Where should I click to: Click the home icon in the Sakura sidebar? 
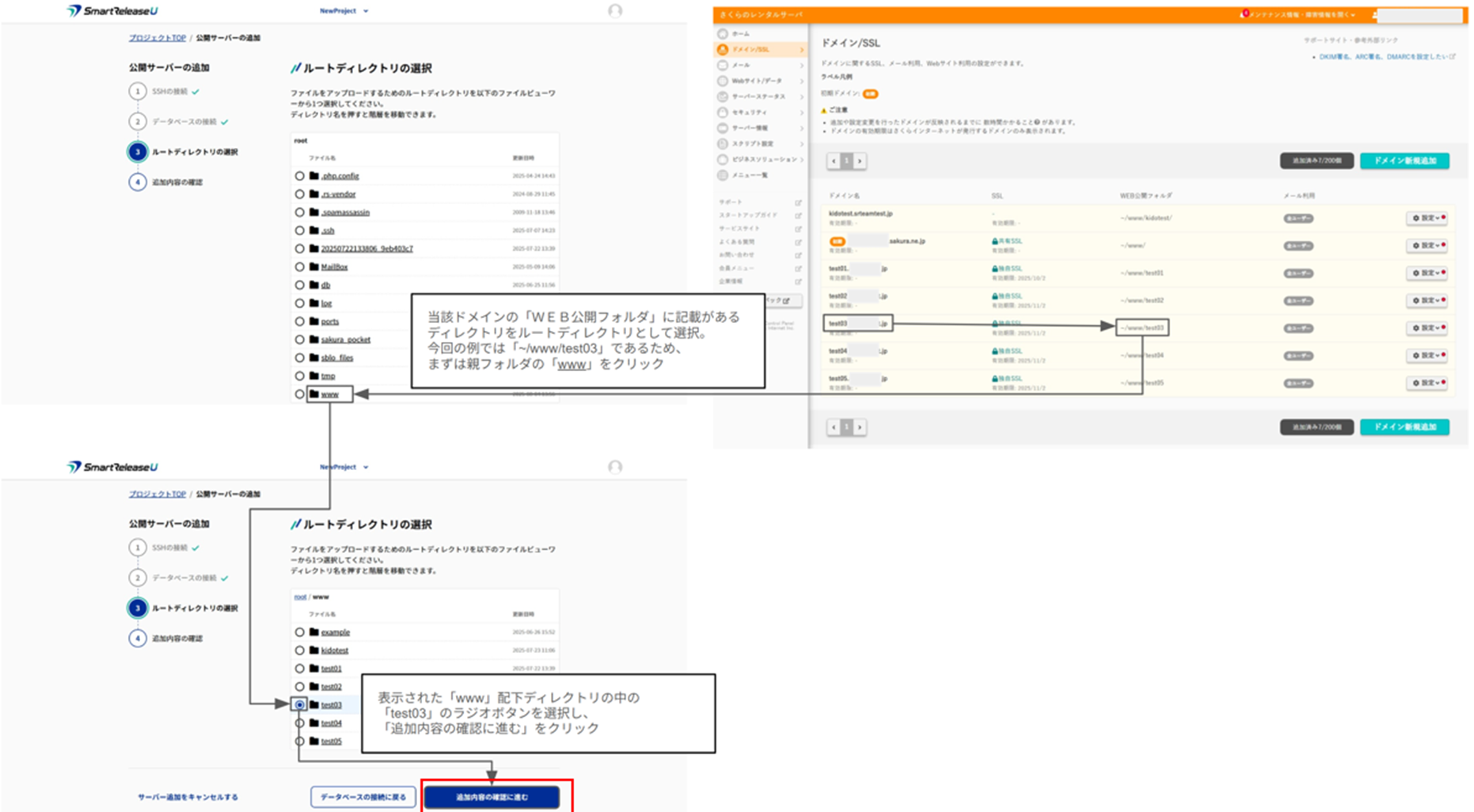723,34
